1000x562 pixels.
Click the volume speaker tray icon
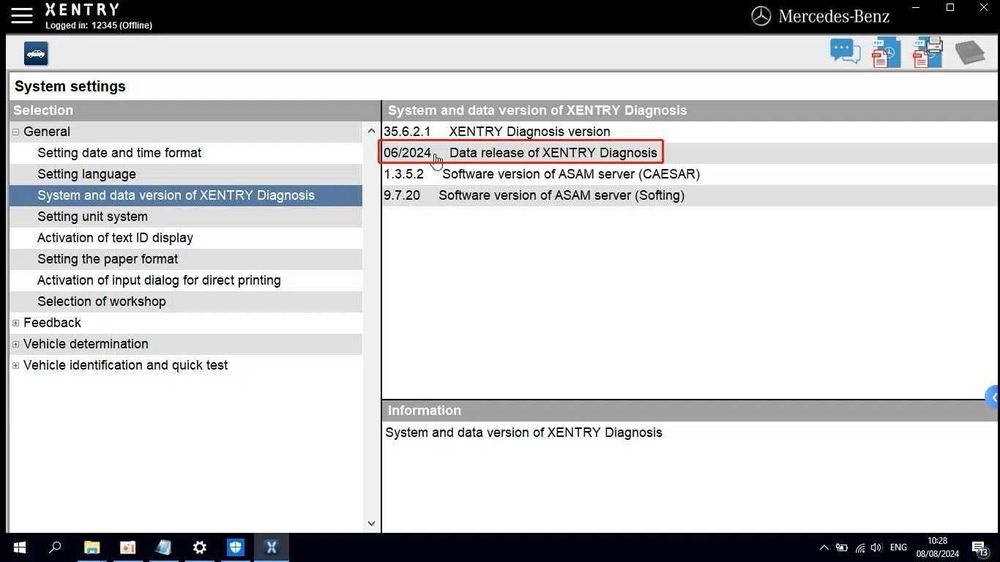[x=876, y=548]
